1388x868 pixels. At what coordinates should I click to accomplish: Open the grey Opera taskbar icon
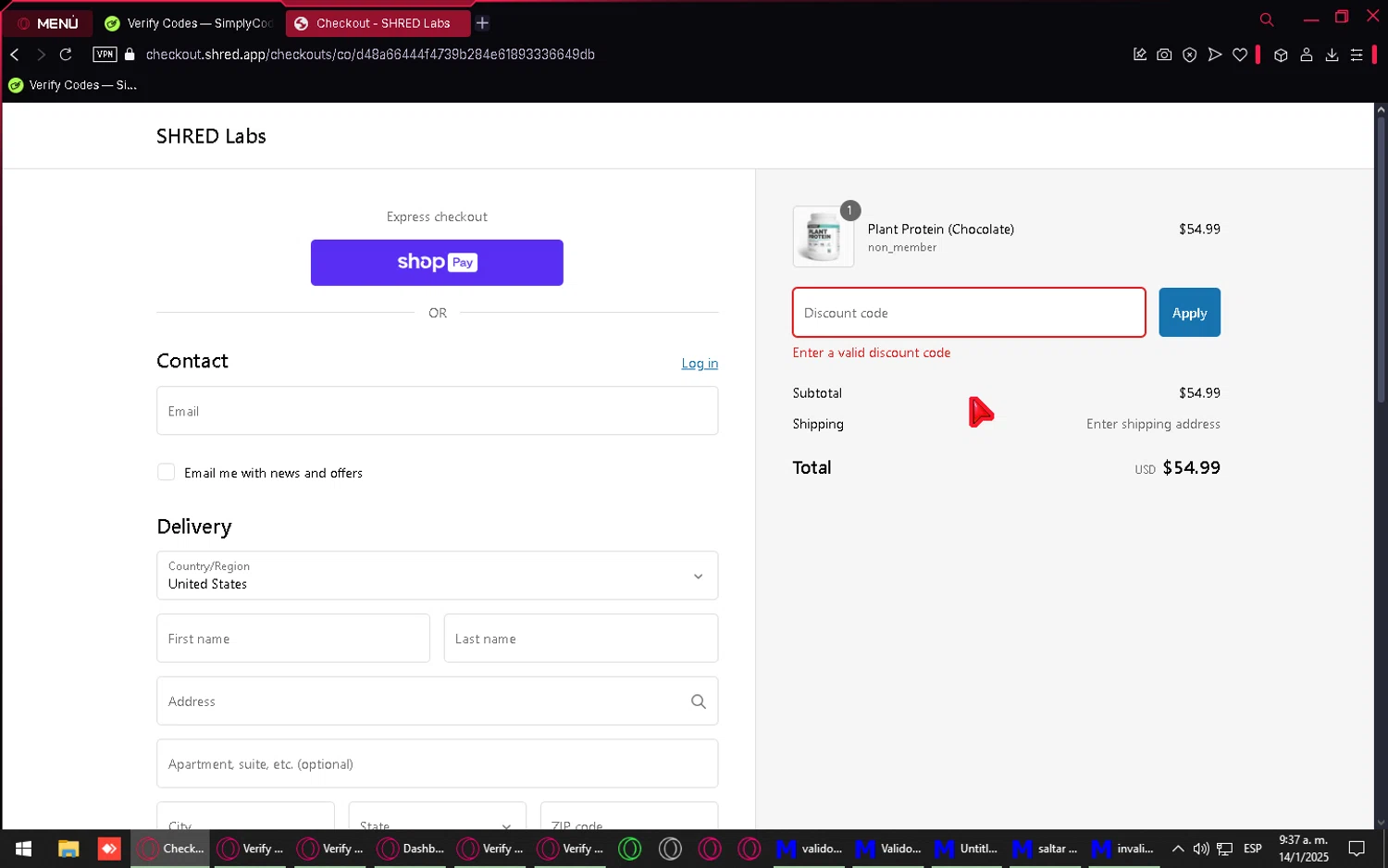(x=671, y=849)
